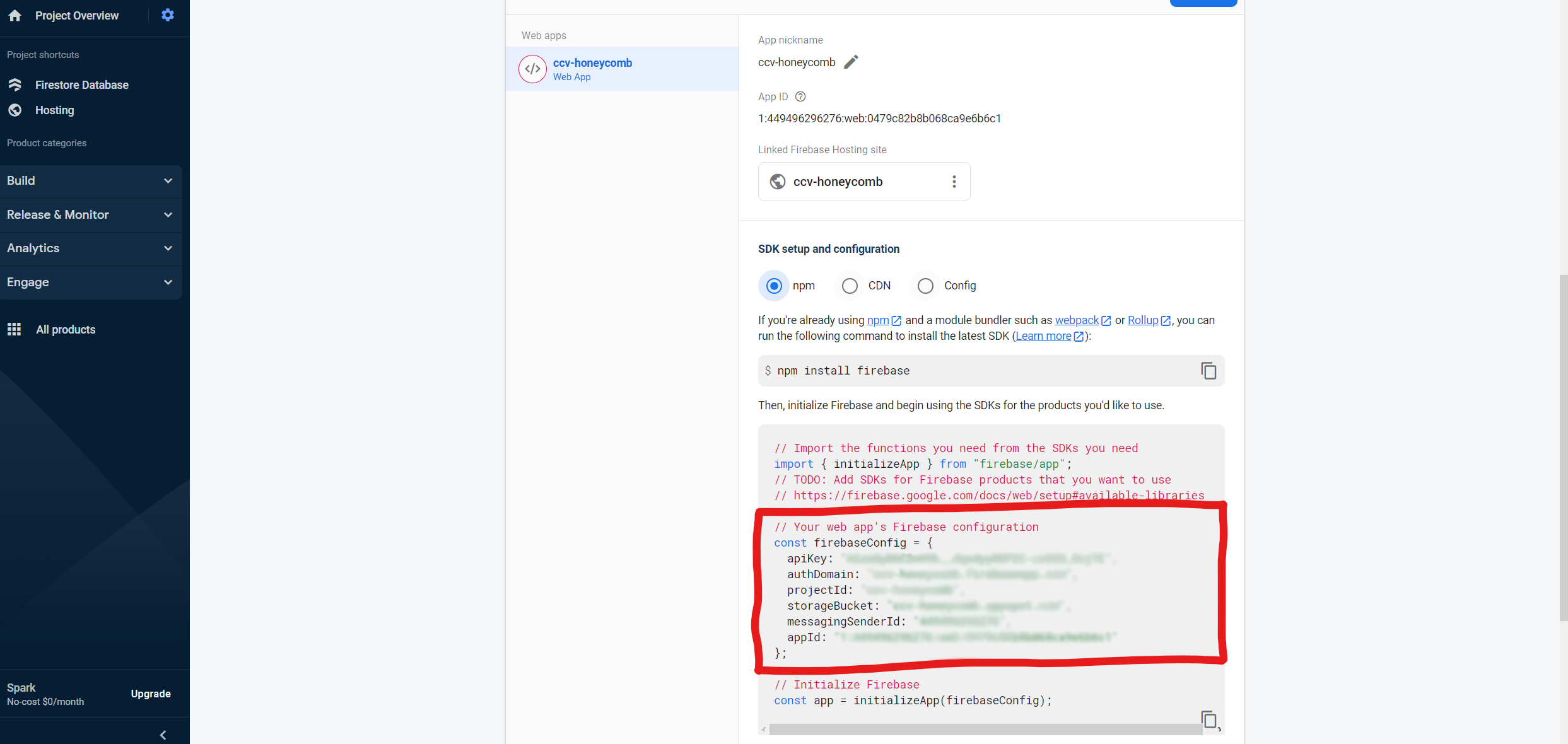This screenshot has height=744, width=1568.
Task: Select the CDN radio button
Action: [850, 286]
